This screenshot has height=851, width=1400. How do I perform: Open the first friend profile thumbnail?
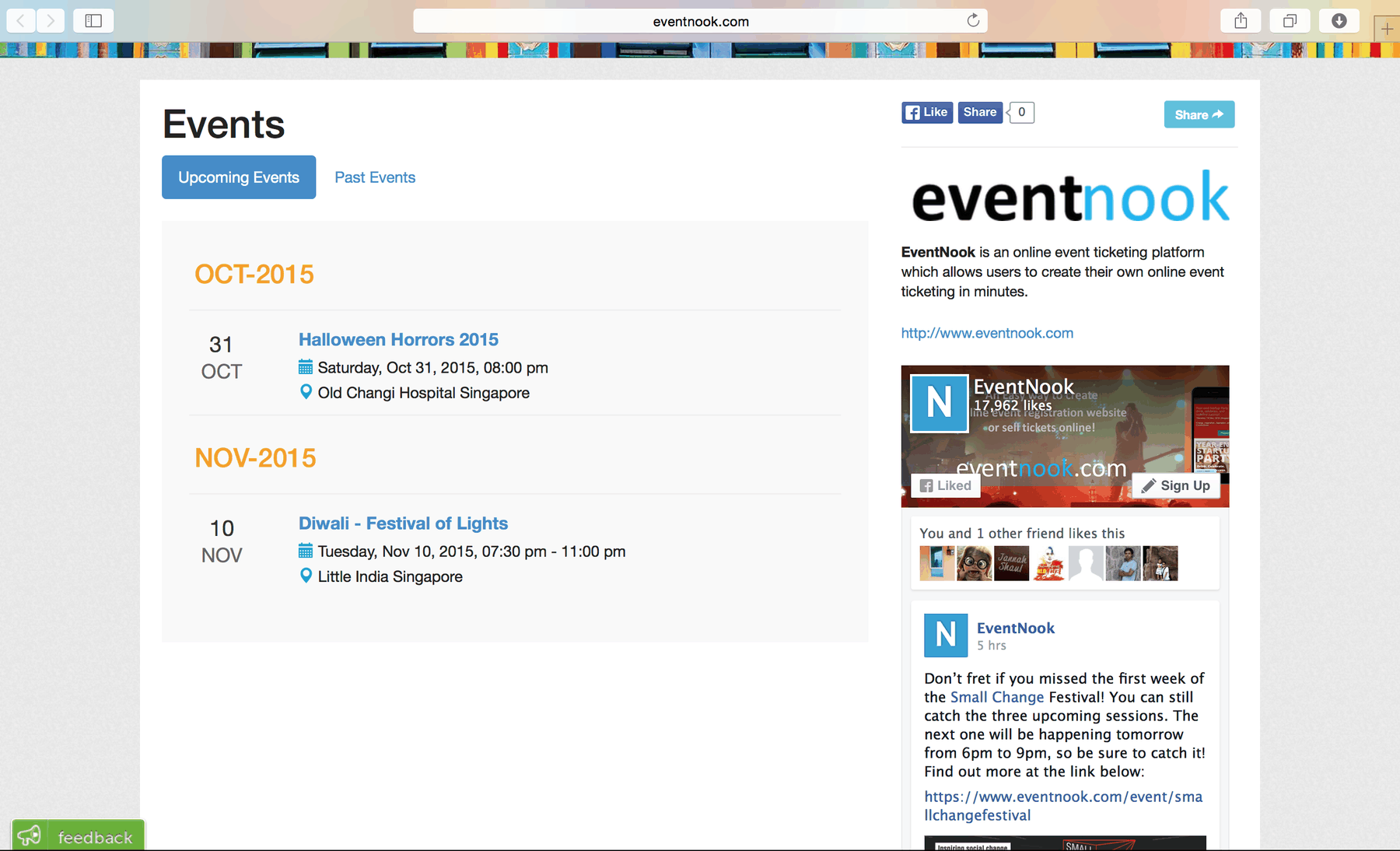click(x=936, y=563)
